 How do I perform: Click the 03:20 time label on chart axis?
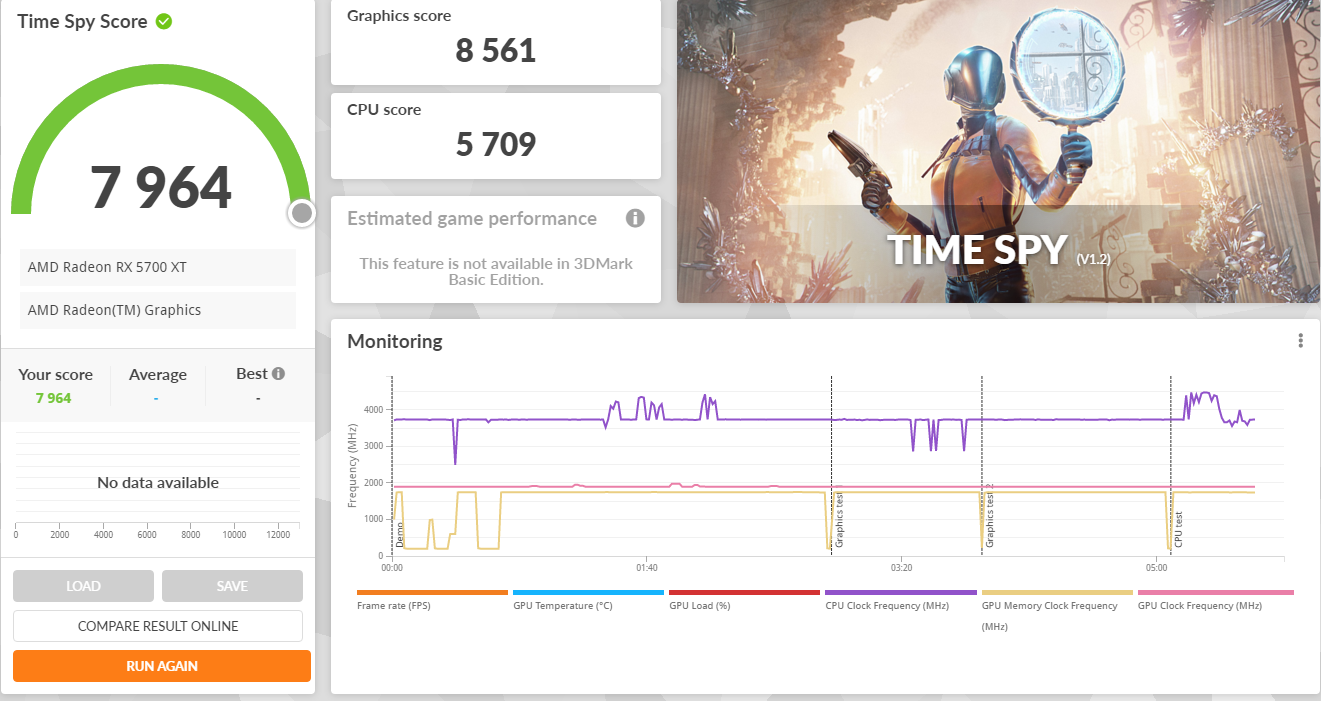coord(901,567)
